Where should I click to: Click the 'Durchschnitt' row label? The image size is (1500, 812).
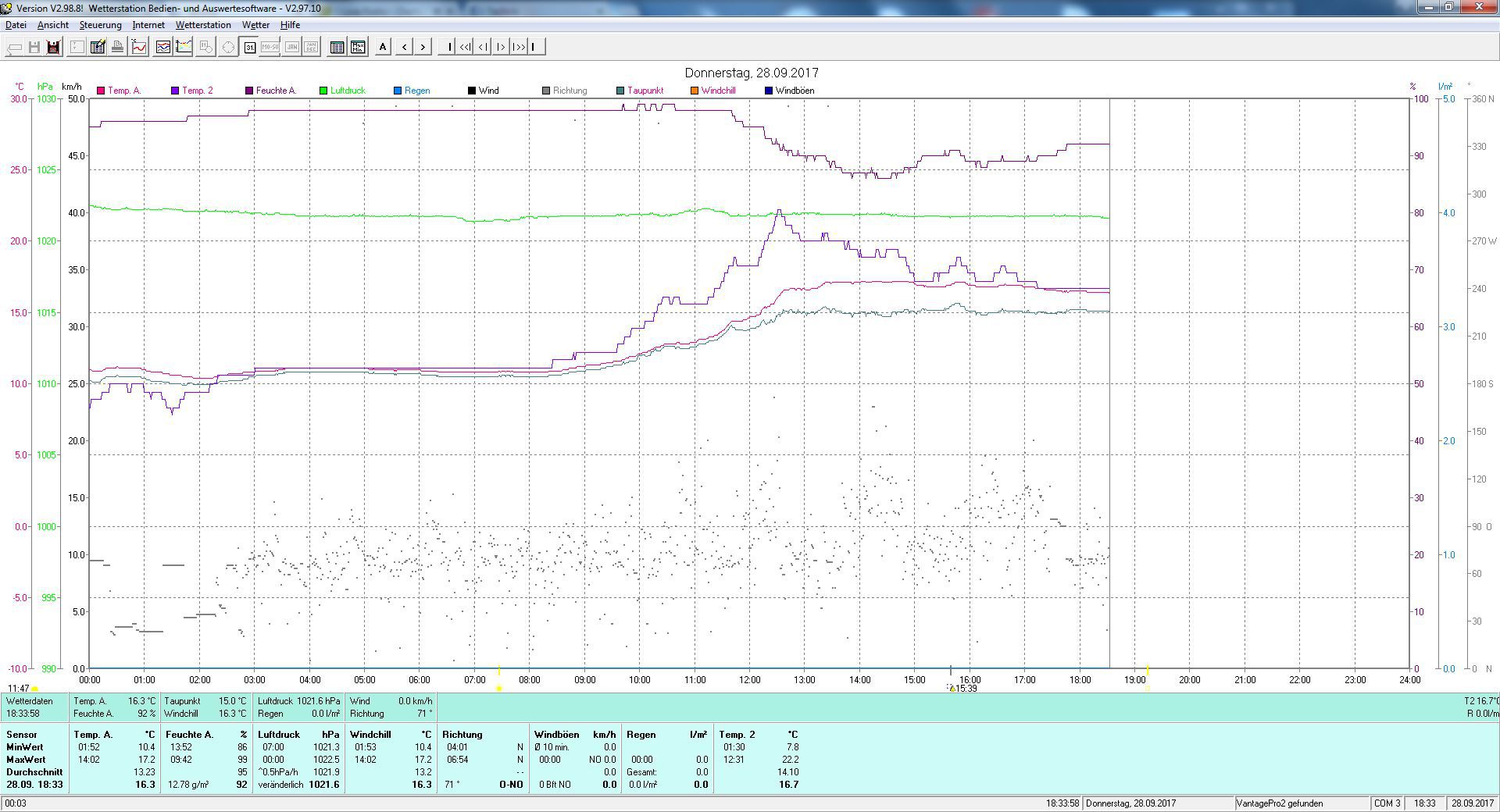pos(34,772)
